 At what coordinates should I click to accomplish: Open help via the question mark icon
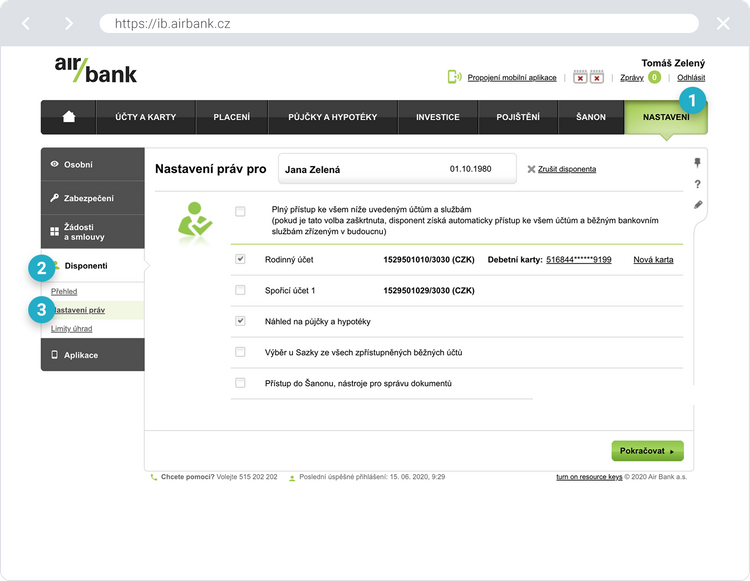[x=697, y=184]
